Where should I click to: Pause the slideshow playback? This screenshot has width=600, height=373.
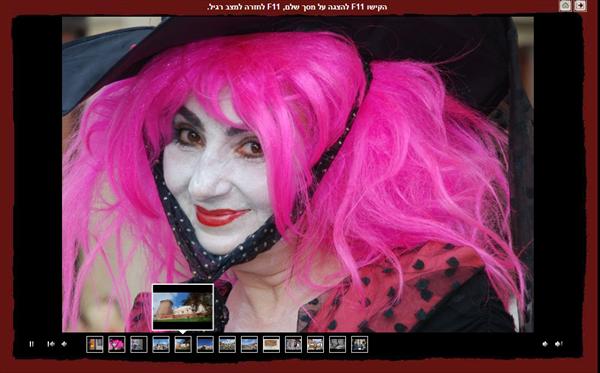point(31,344)
